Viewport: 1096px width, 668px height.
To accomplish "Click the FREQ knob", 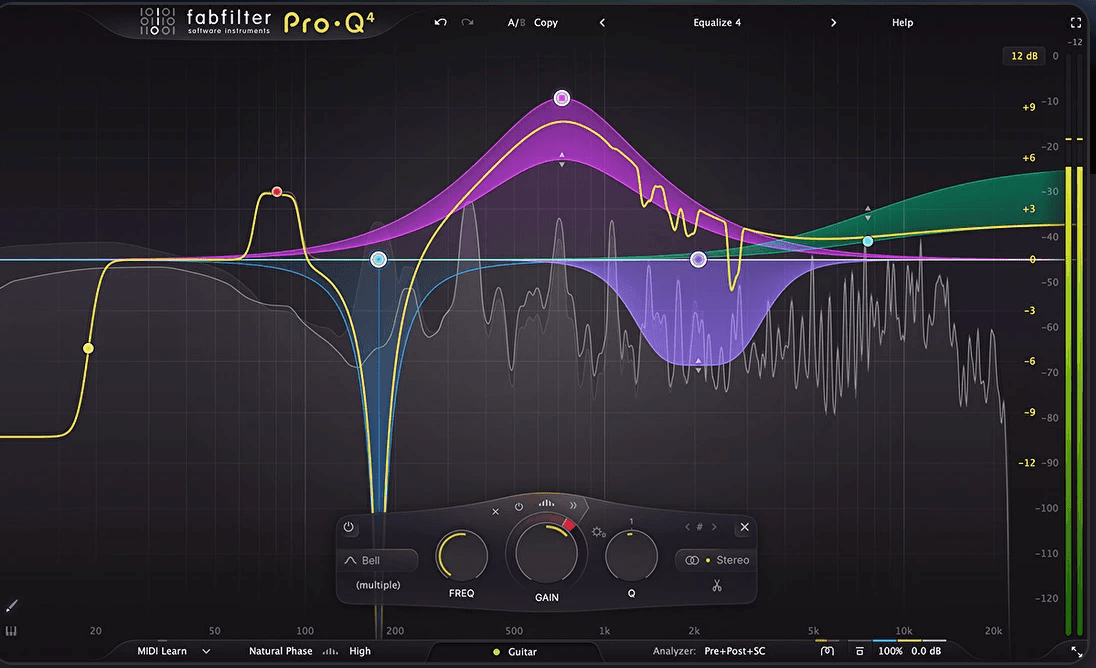I will pos(462,555).
